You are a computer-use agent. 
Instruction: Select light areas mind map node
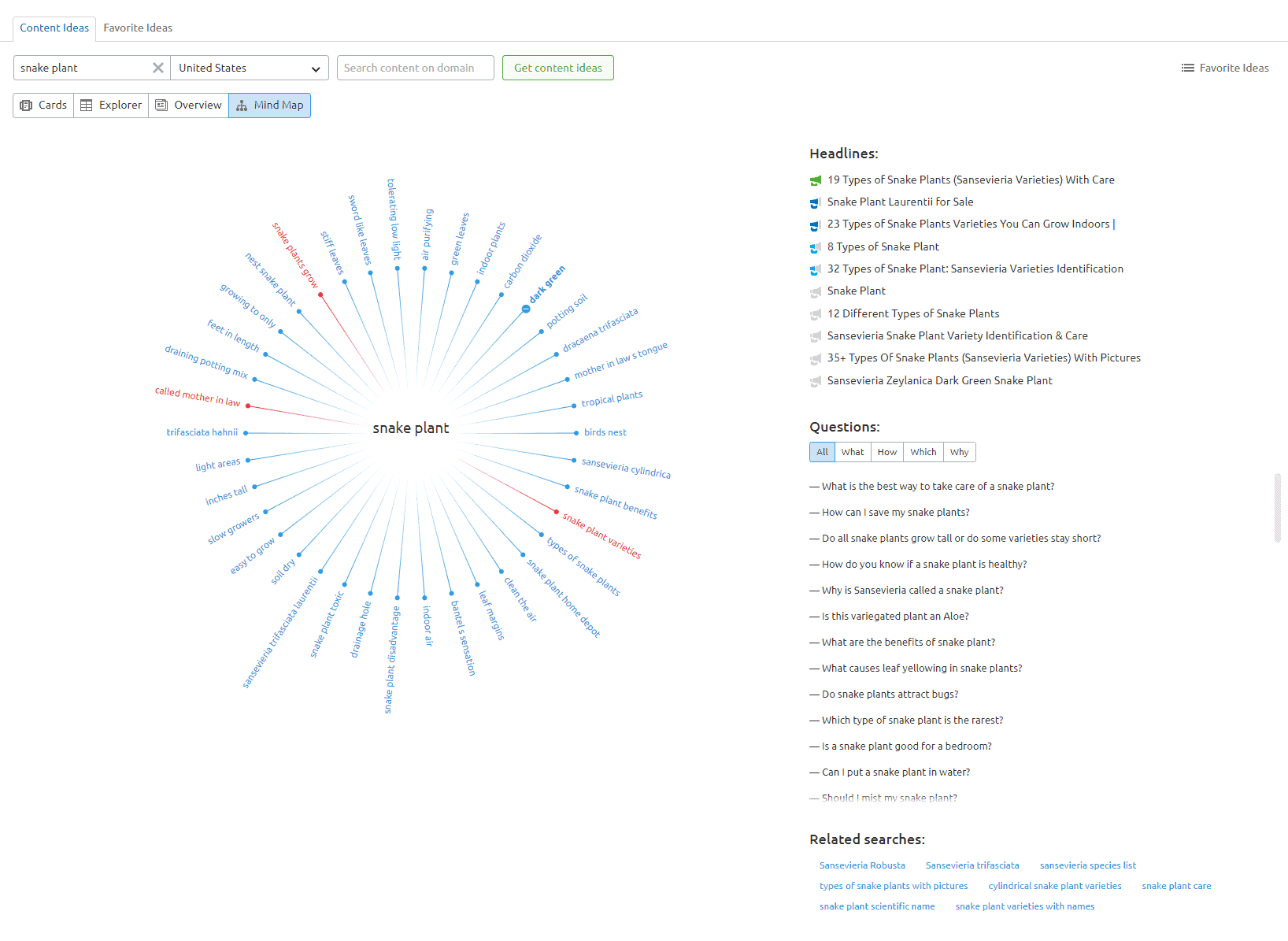[x=218, y=465]
